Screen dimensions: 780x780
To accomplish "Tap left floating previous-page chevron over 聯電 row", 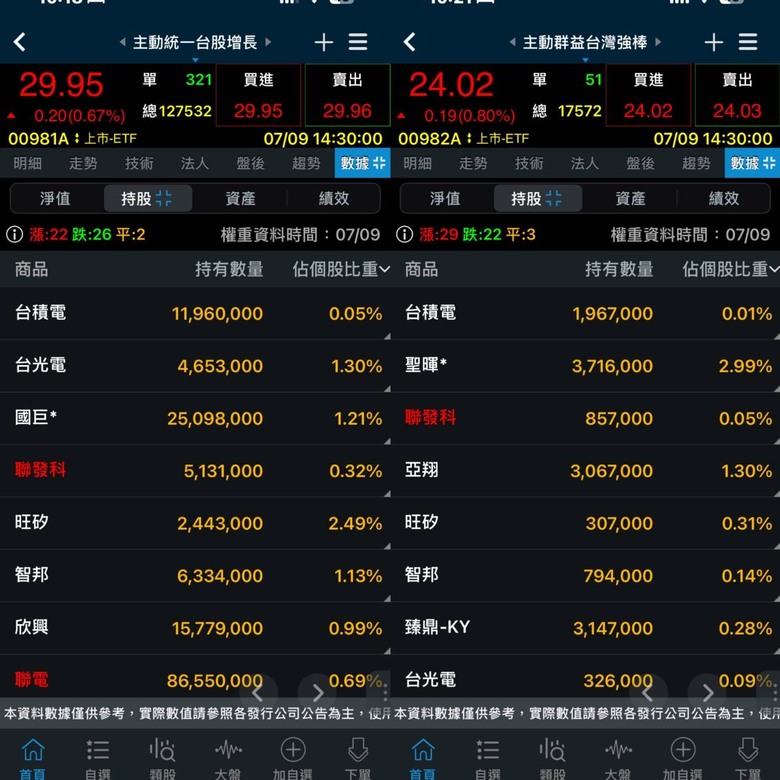I will (258, 692).
